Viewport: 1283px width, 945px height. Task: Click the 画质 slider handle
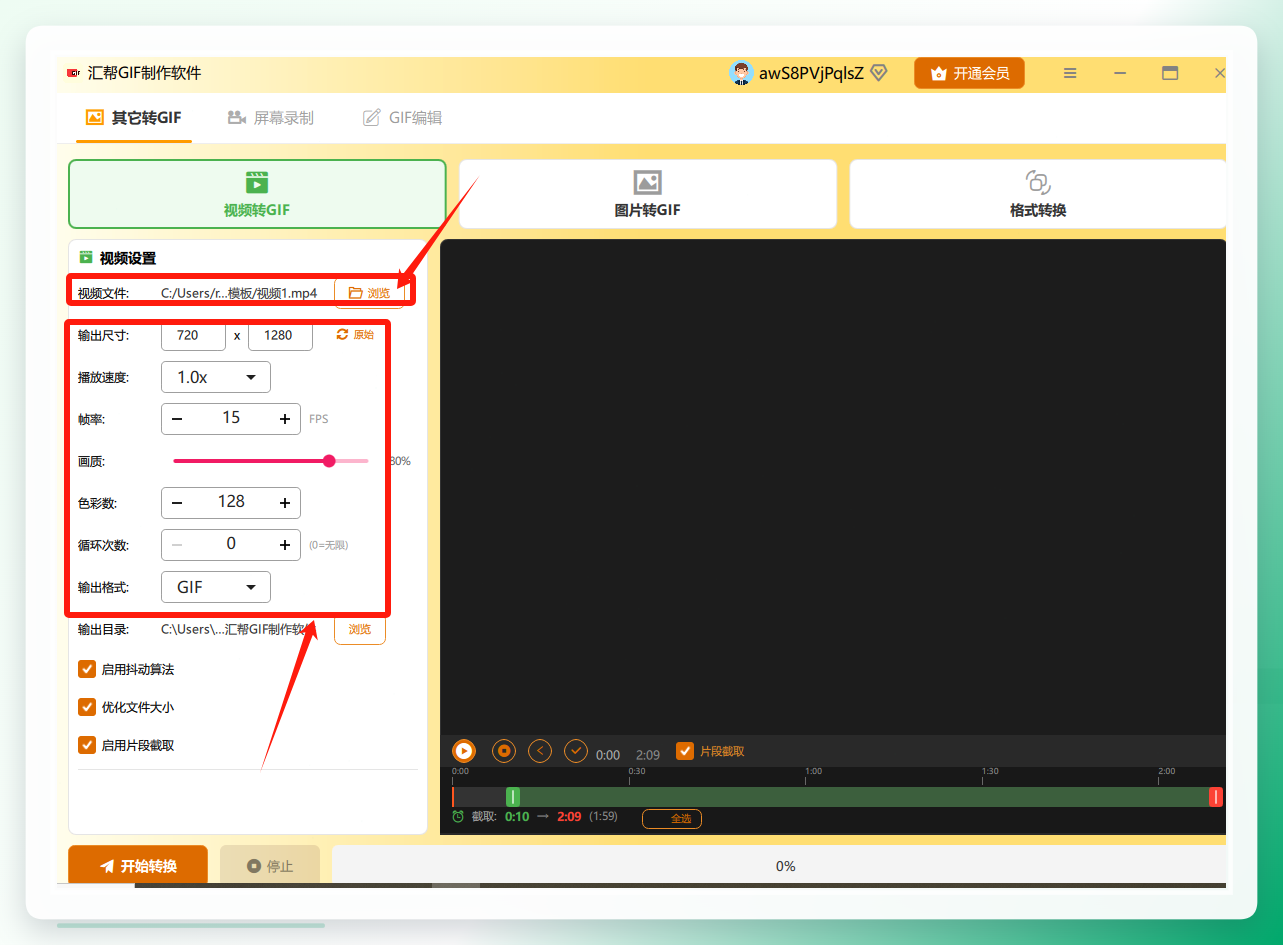tap(329, 461)
